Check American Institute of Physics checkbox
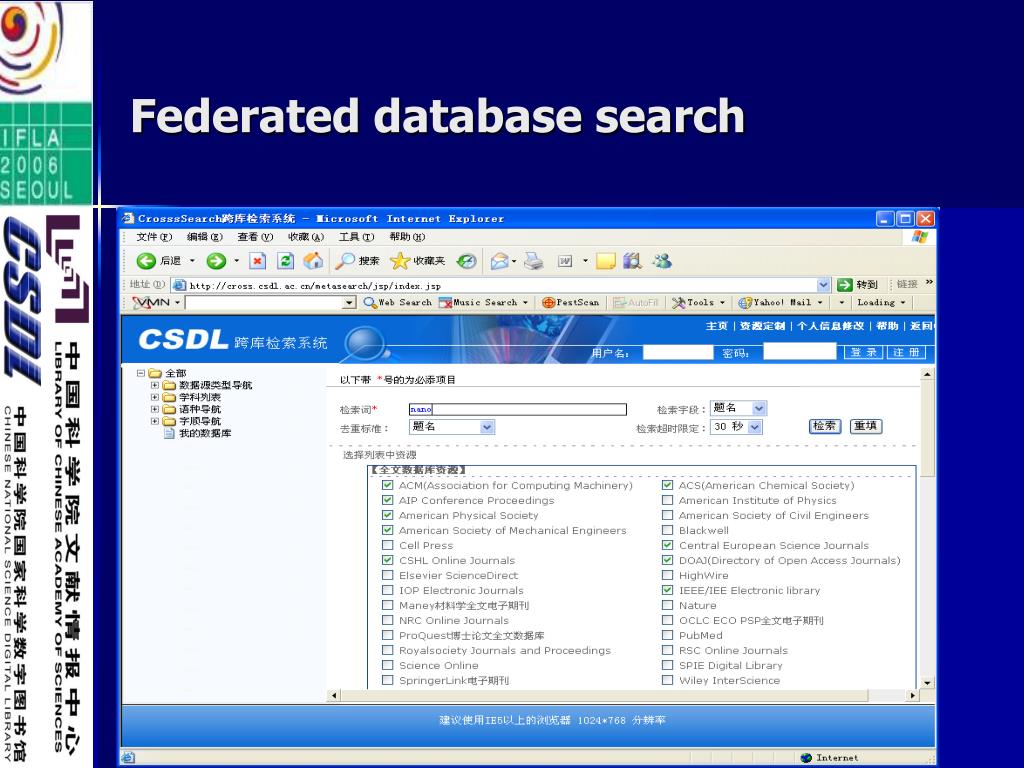This screenshot has width=1024, height=768. click(667, 500)
